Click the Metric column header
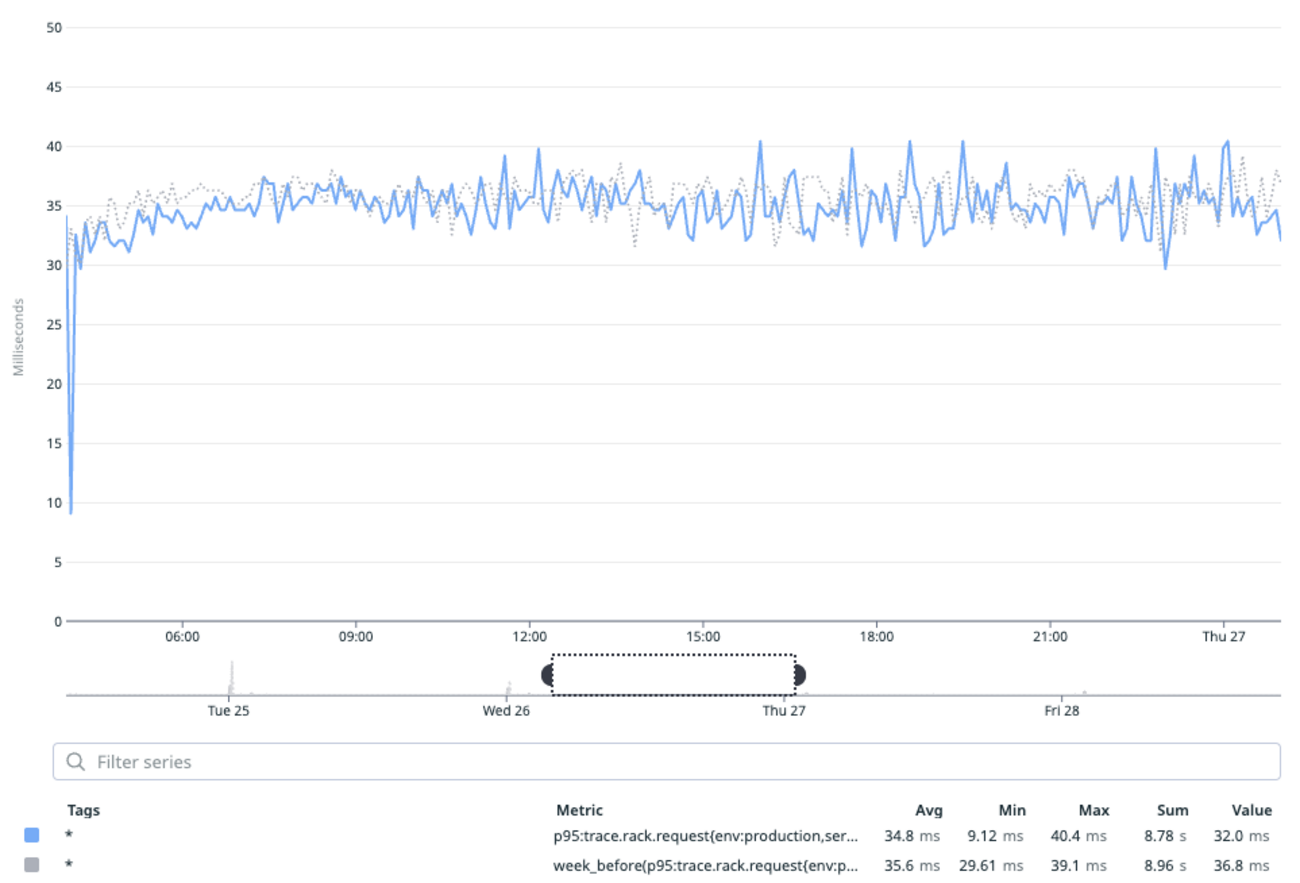The height and width of the screenshot is (883, 1300). pyautogui.click(x=580, y=810)
